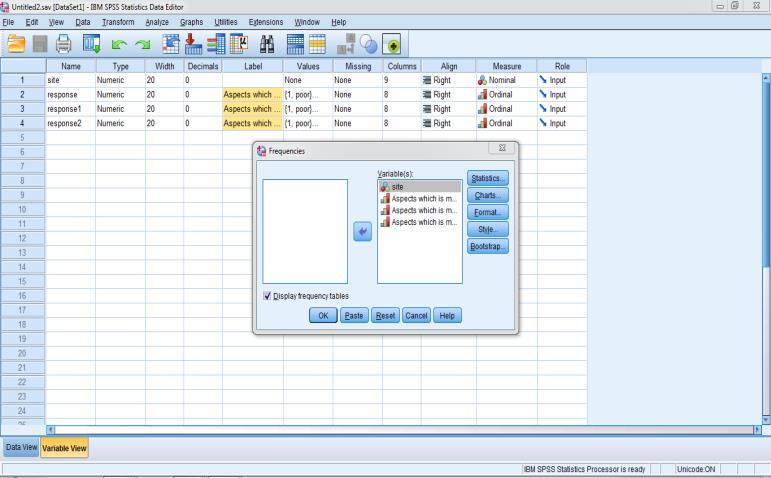The image size is (771, 478).
Task: Close the Frequencies dialog with X
Action: pos(502,148)
